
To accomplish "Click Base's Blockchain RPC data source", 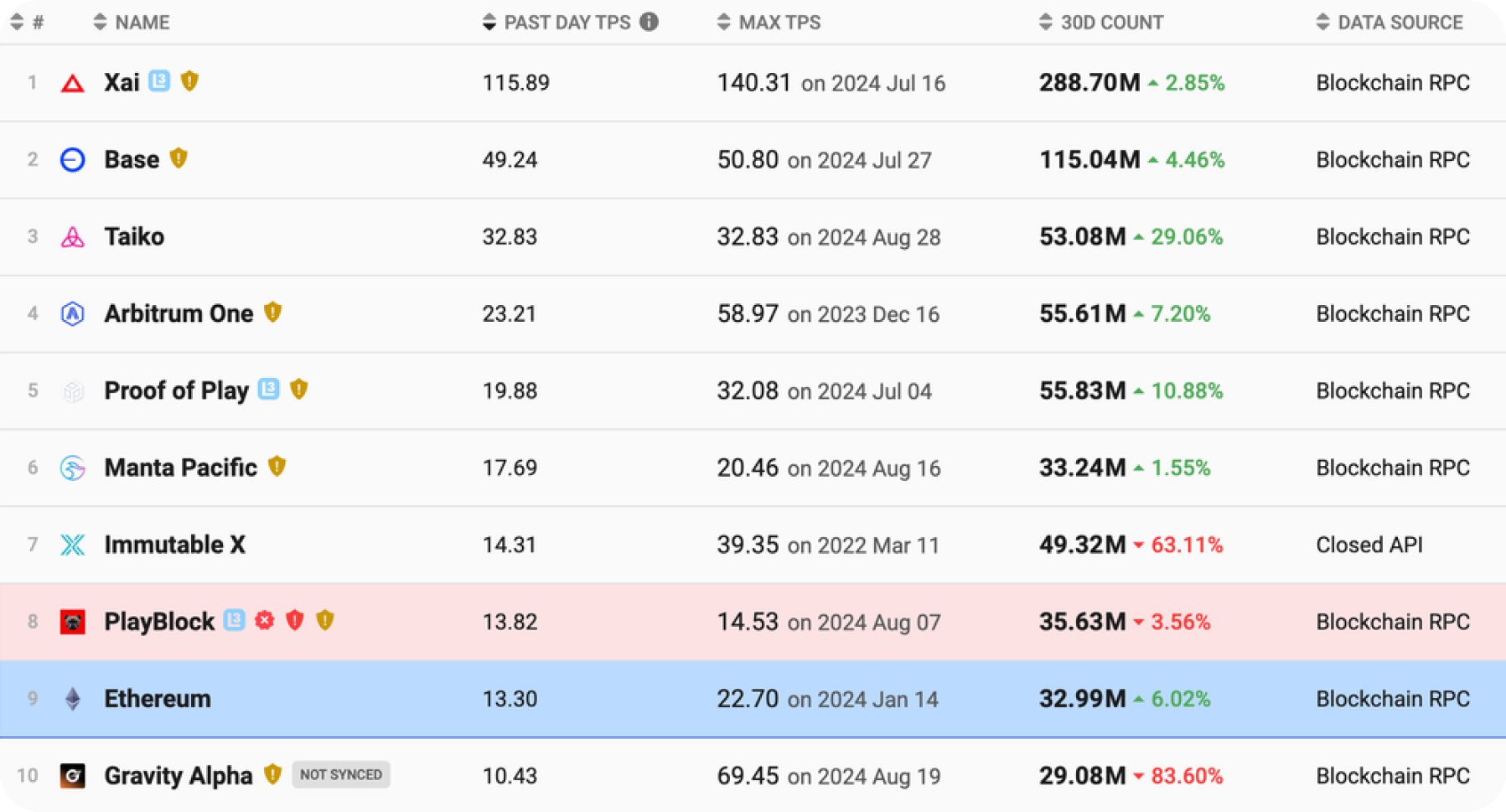I will (x=1393, y=159).
